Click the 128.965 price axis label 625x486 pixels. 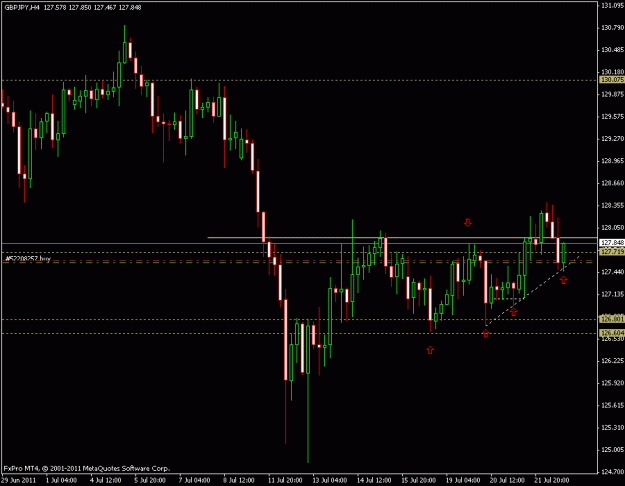(612, 161)
